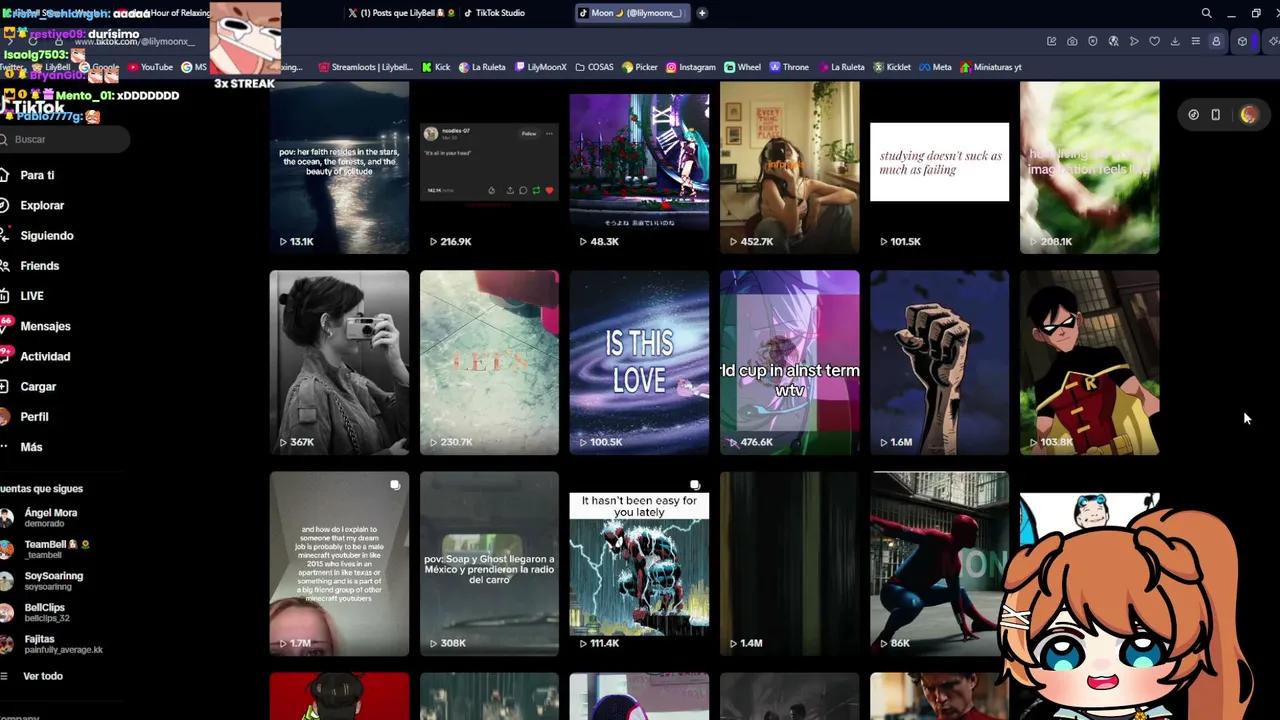1280x720 pixels.
Task: Open the LIVE section
Action: coord(32,296)
